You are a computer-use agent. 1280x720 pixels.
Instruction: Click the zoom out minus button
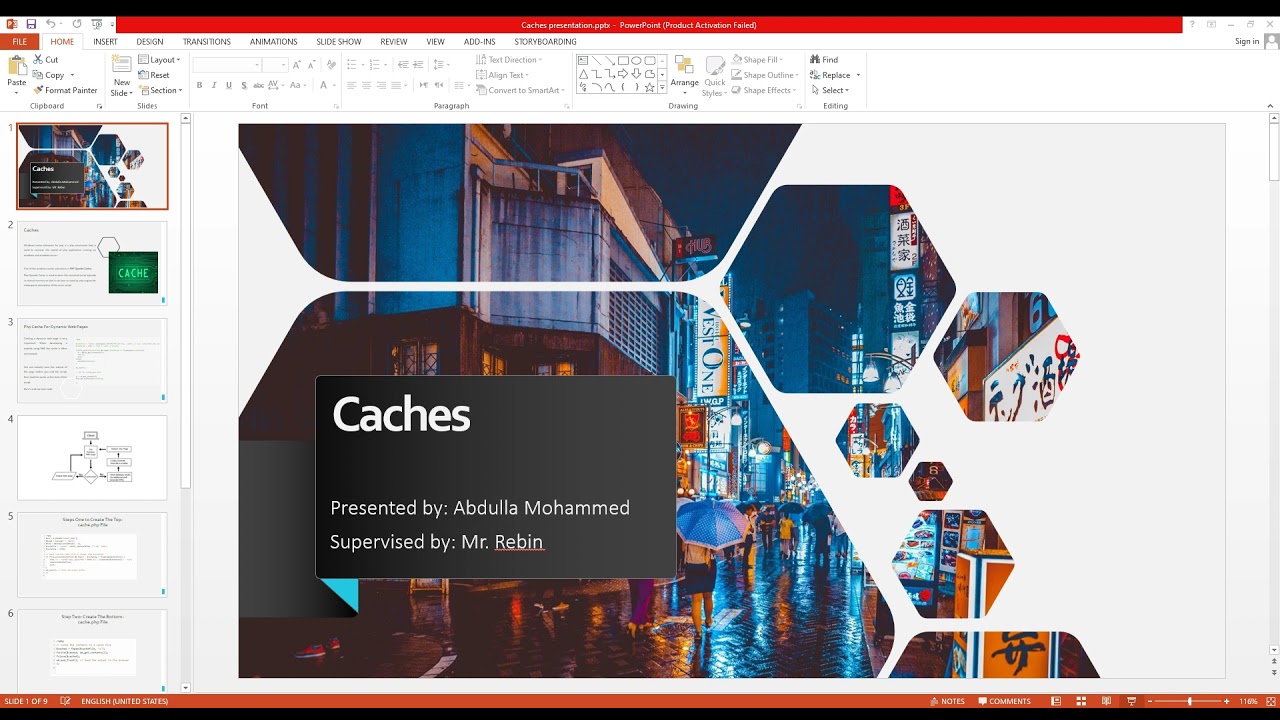tap(1149, 701)
